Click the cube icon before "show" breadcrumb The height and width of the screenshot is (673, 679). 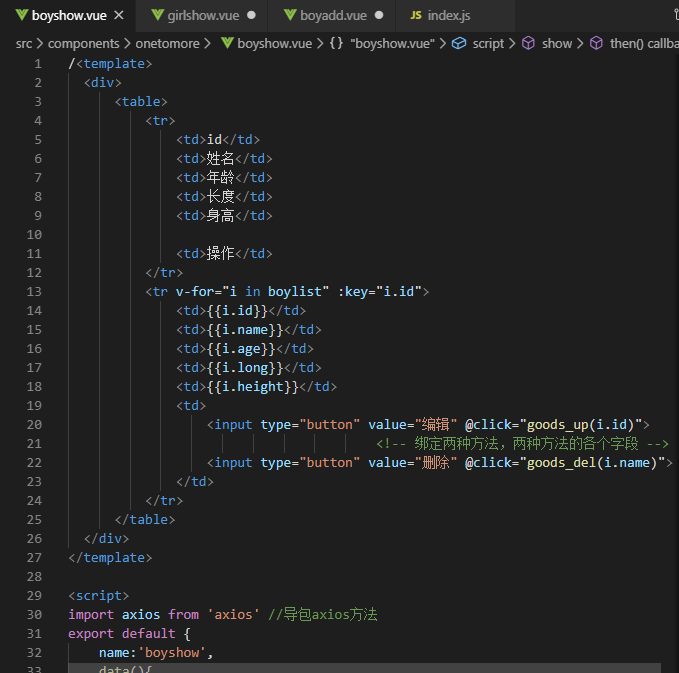point(529,43)
